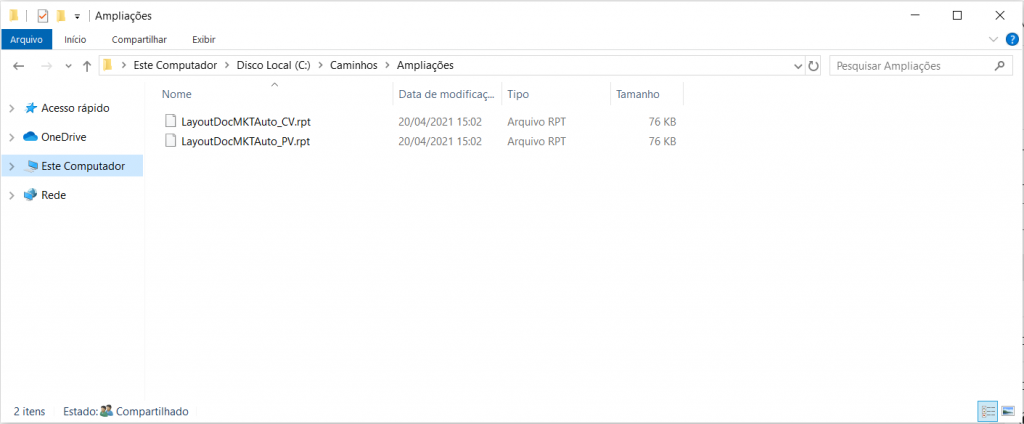
Task: Click Caminhos in the breadcrumb path
Action: 355,66
